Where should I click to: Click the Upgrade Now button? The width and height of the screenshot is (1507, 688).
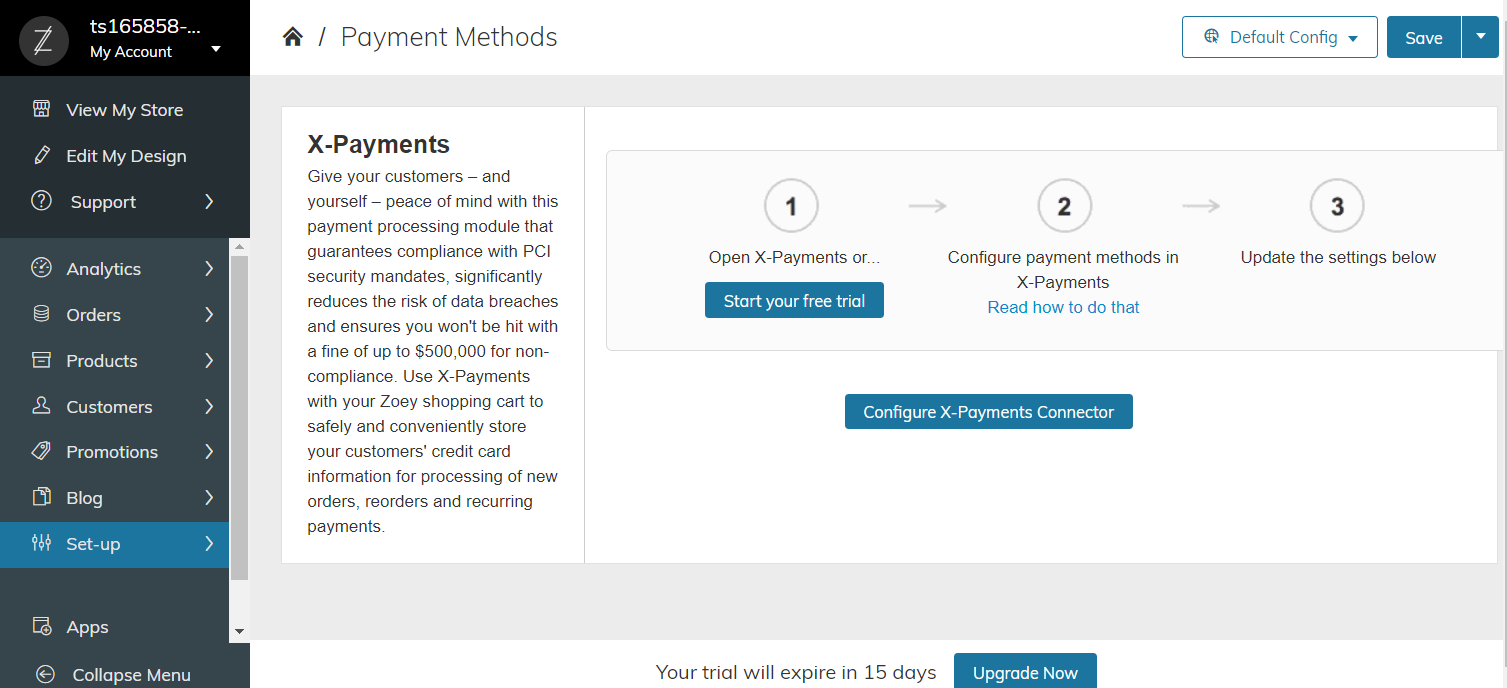tap(1025, 672)
